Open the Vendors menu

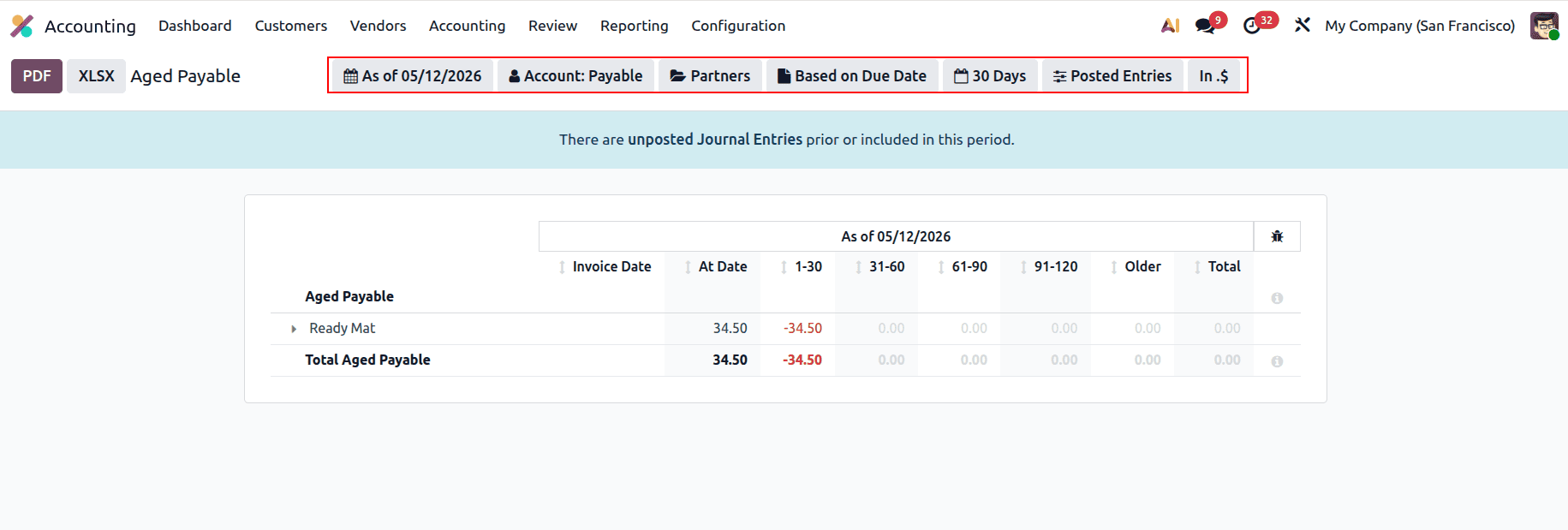point(378,26)
